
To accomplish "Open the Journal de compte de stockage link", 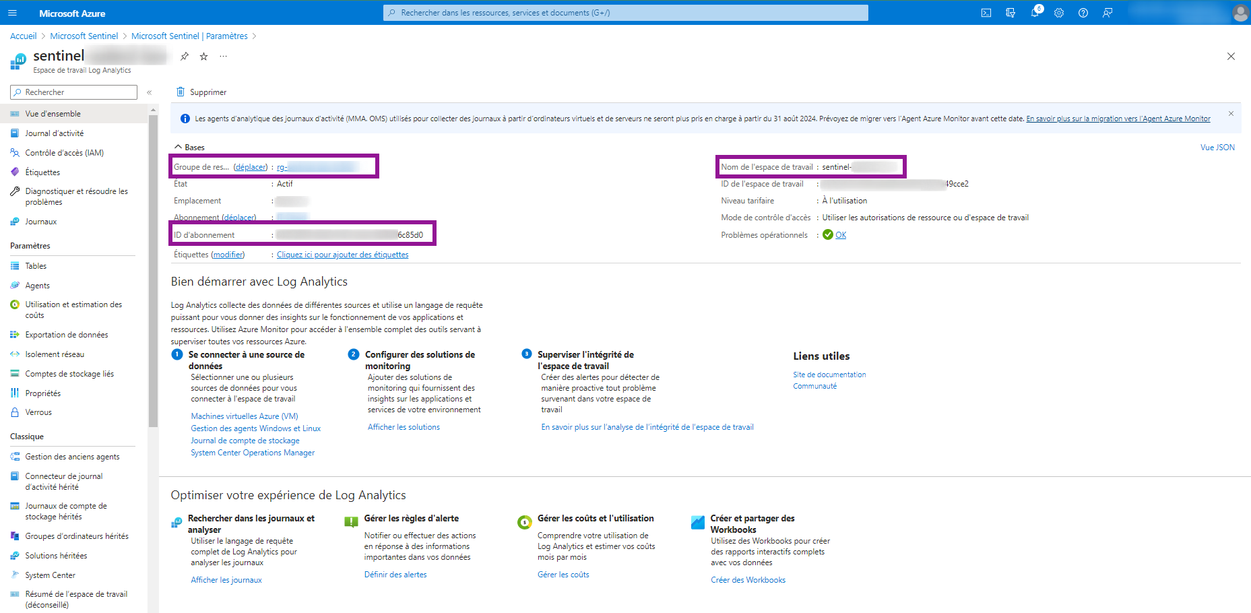I will (245, 440).
